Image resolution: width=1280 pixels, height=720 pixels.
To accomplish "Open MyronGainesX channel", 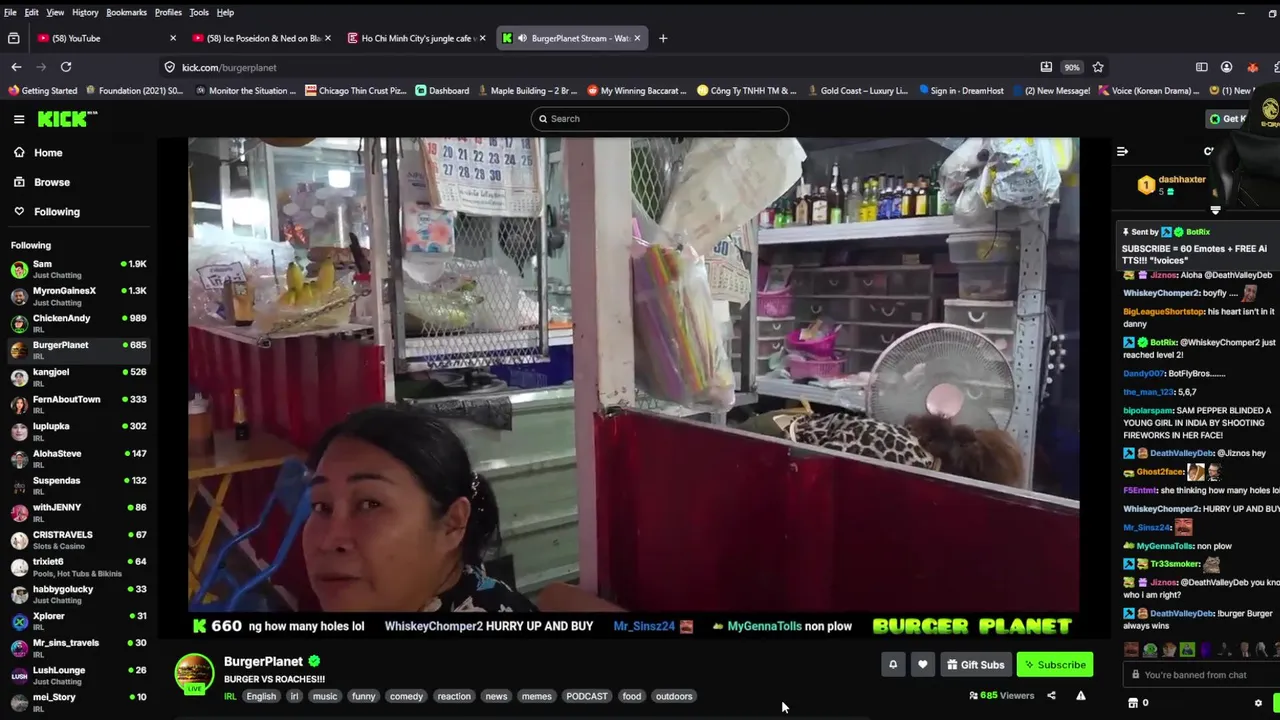I will click(x=78, y=296).
